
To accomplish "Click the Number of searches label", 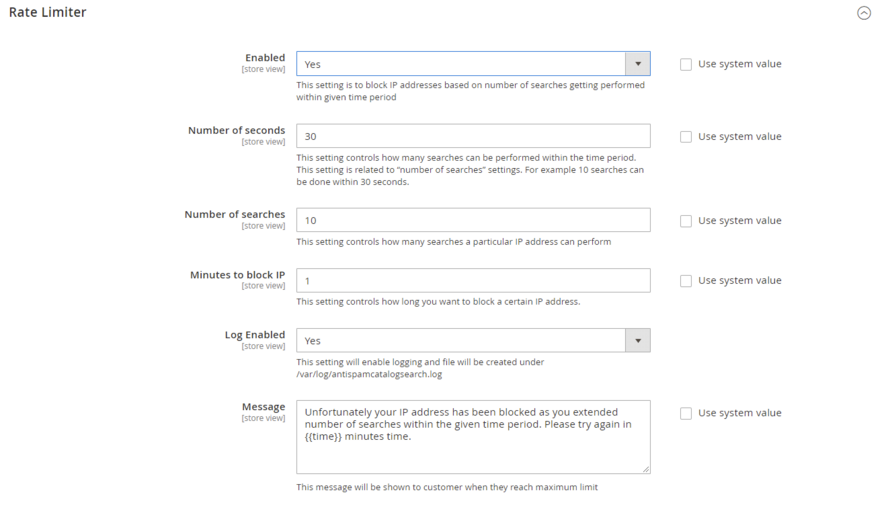I will pyautogui.click(x=234, y=214).
